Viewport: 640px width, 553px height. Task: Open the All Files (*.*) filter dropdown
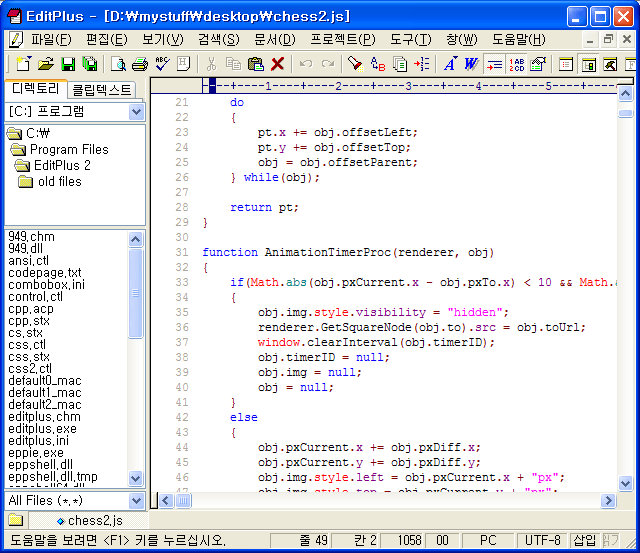(137, 500)
